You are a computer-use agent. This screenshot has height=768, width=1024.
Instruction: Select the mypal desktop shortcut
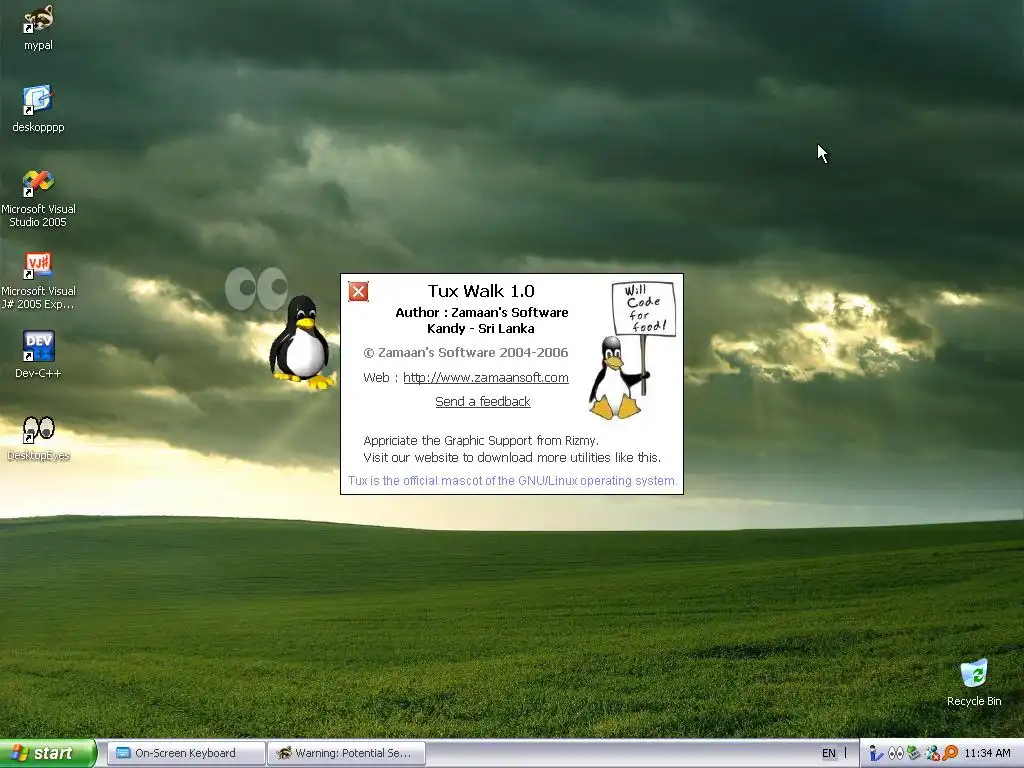pos(38,27)
